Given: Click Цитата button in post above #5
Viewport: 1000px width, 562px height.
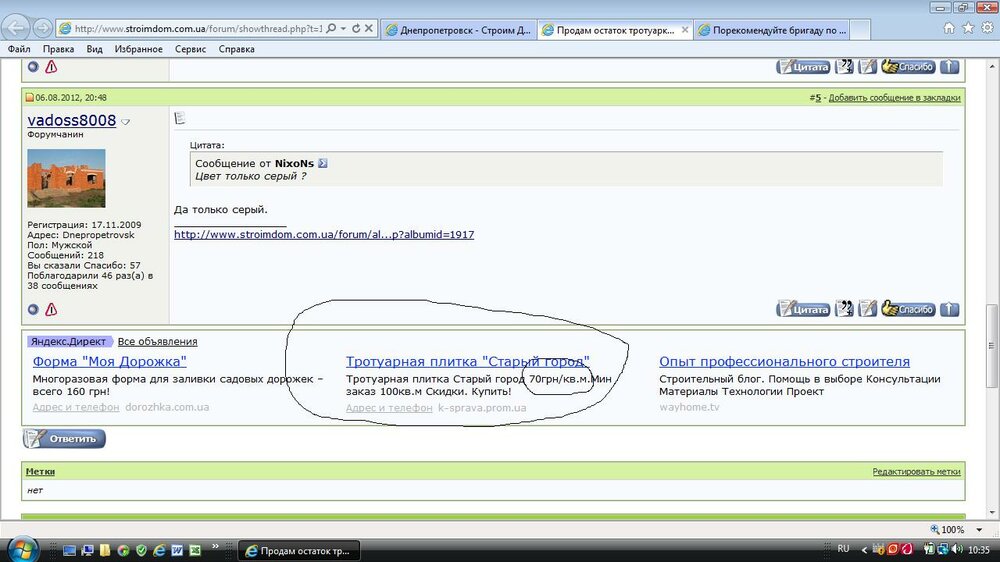Looking at the screenshot, I should pos(803,66).
